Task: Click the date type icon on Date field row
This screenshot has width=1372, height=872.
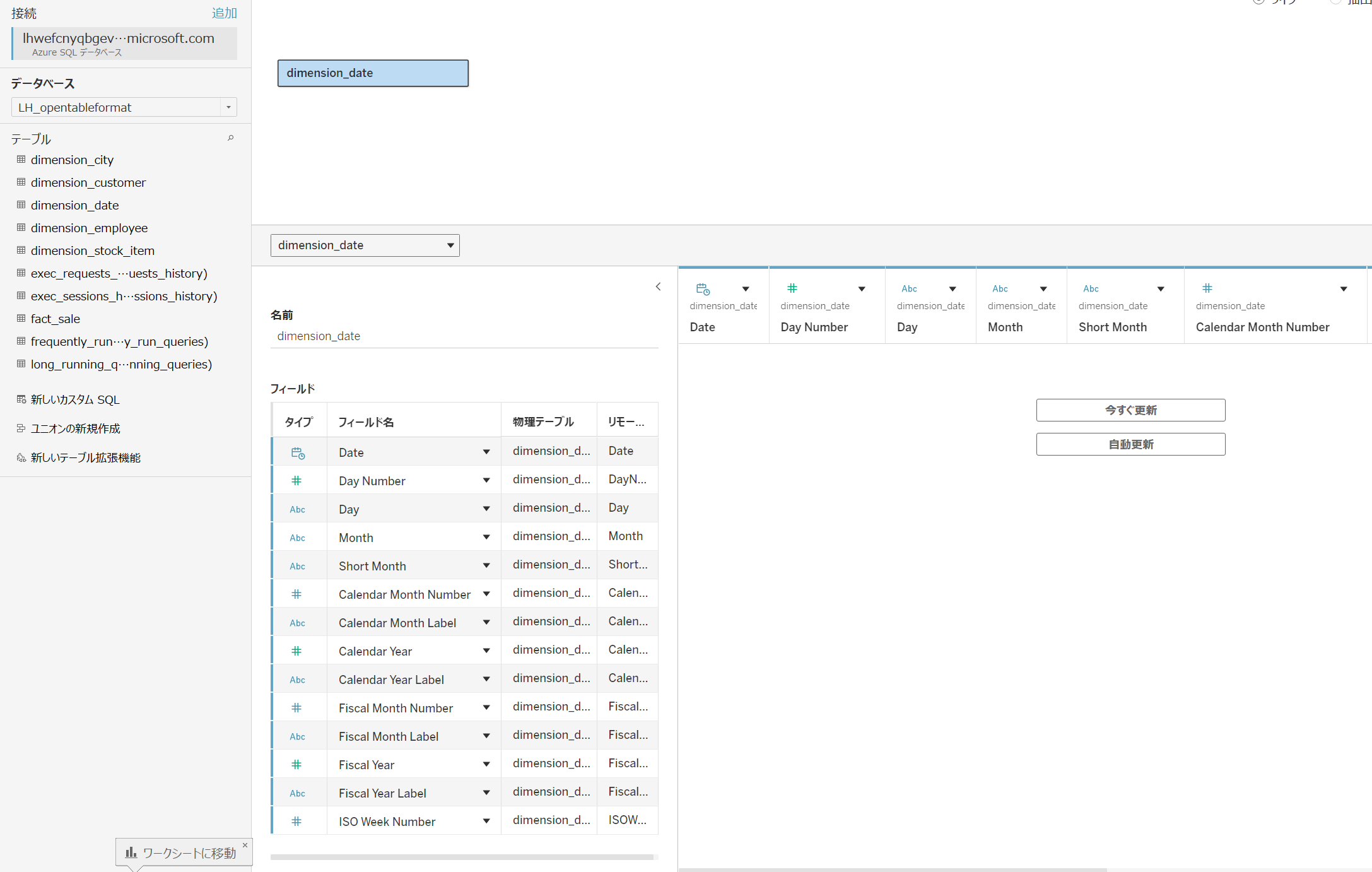Action: 298,452
